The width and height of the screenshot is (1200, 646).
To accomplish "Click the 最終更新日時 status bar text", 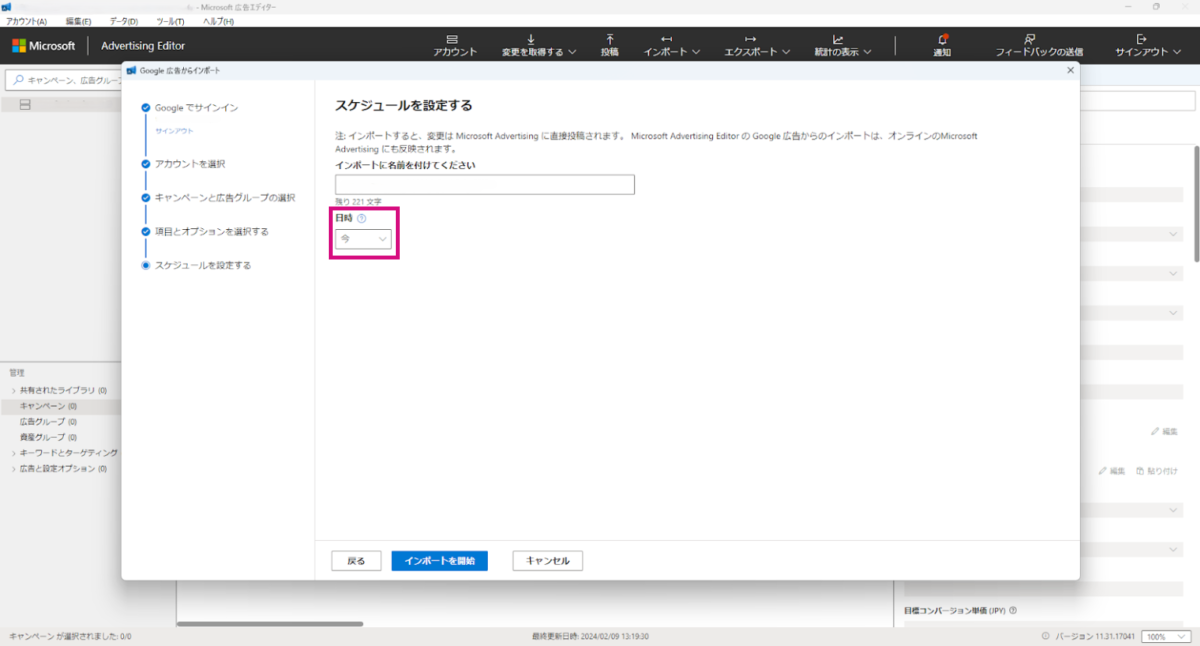I will [591, 636].
